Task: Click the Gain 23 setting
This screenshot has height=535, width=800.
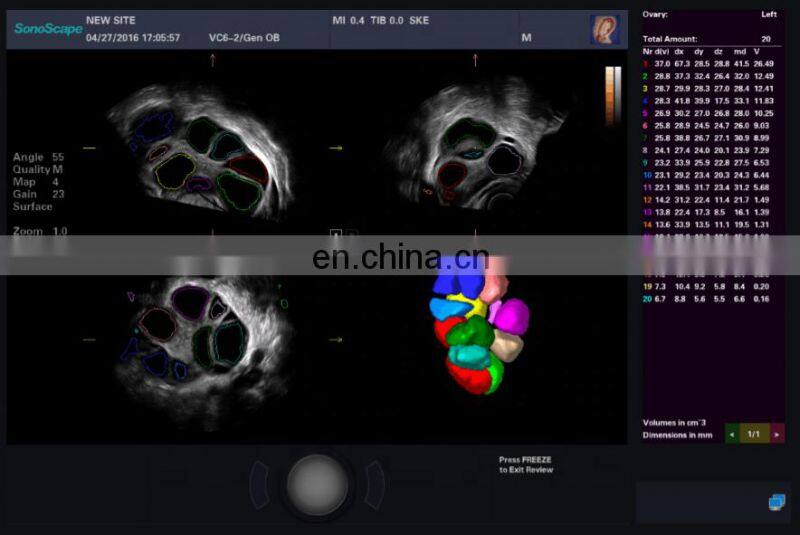Action: point(38,194)
